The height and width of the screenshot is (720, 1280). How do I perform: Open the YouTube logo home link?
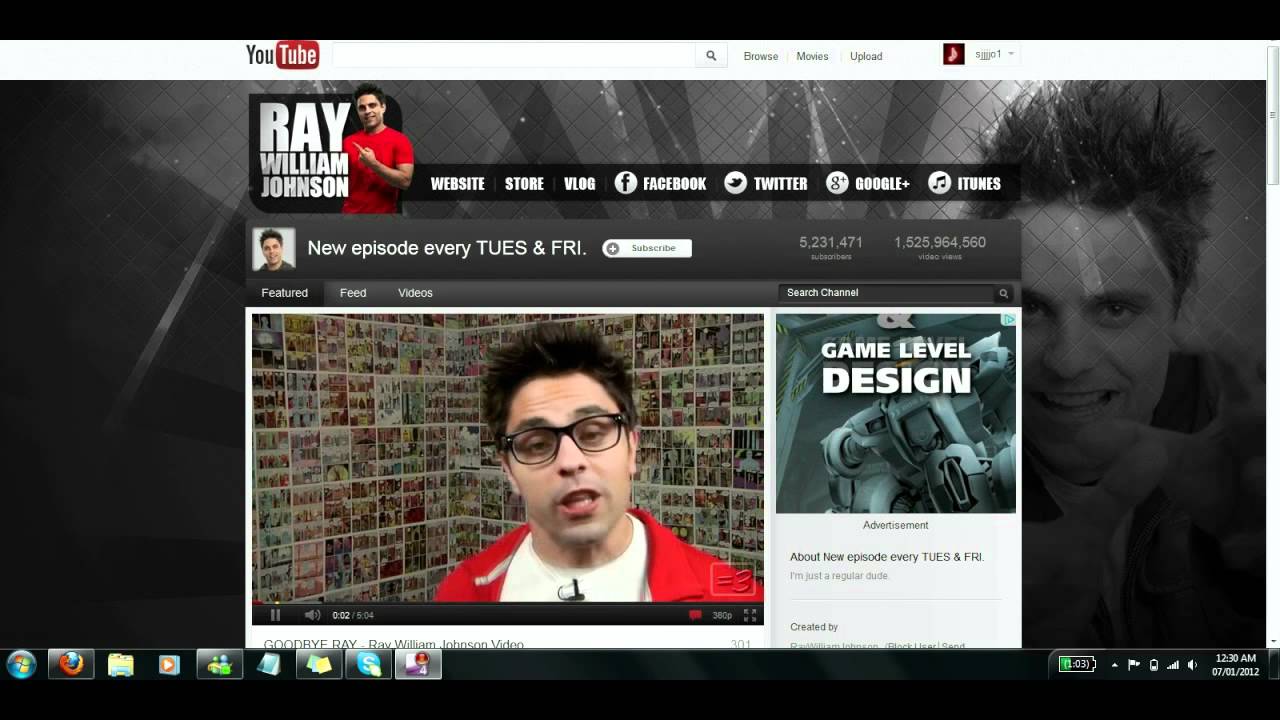click(282, 55)
